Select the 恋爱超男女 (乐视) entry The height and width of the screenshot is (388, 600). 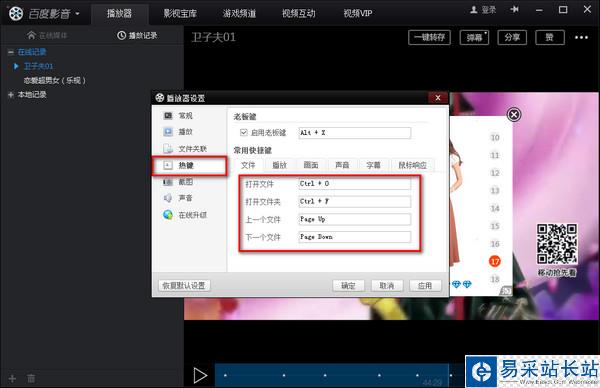click(54, 80)
